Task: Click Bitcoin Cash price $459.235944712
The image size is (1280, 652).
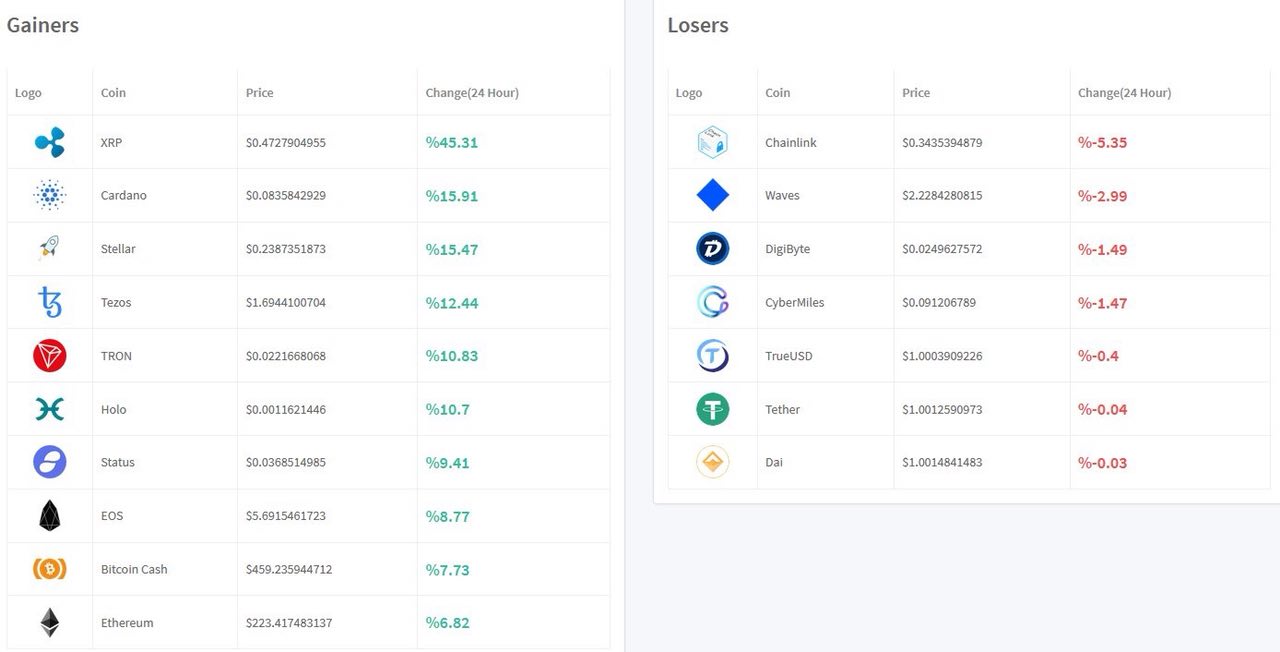Action: pos(289,569)
